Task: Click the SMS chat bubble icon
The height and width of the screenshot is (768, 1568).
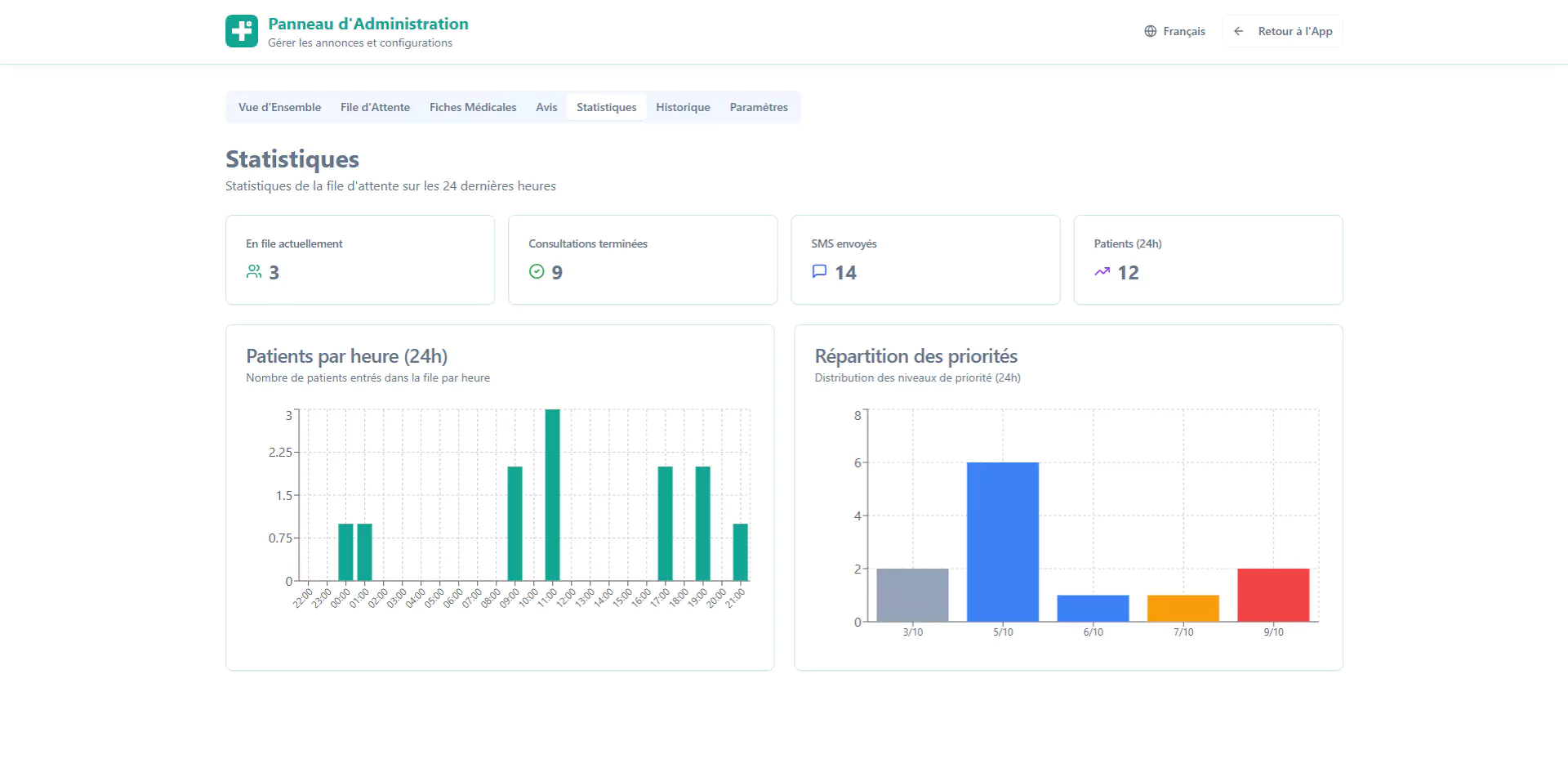Action: pos(819,271)
